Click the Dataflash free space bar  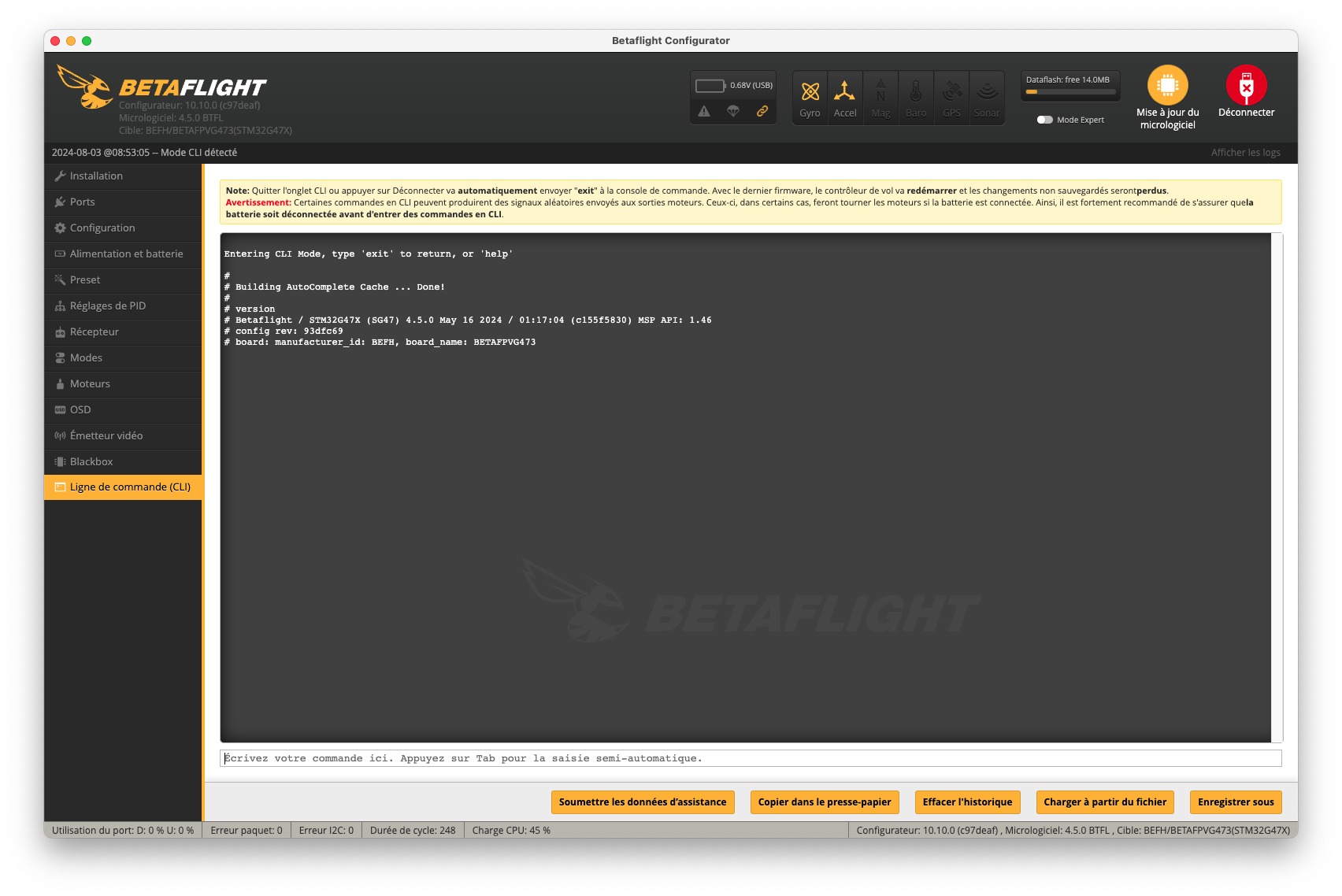point(1070,92)
